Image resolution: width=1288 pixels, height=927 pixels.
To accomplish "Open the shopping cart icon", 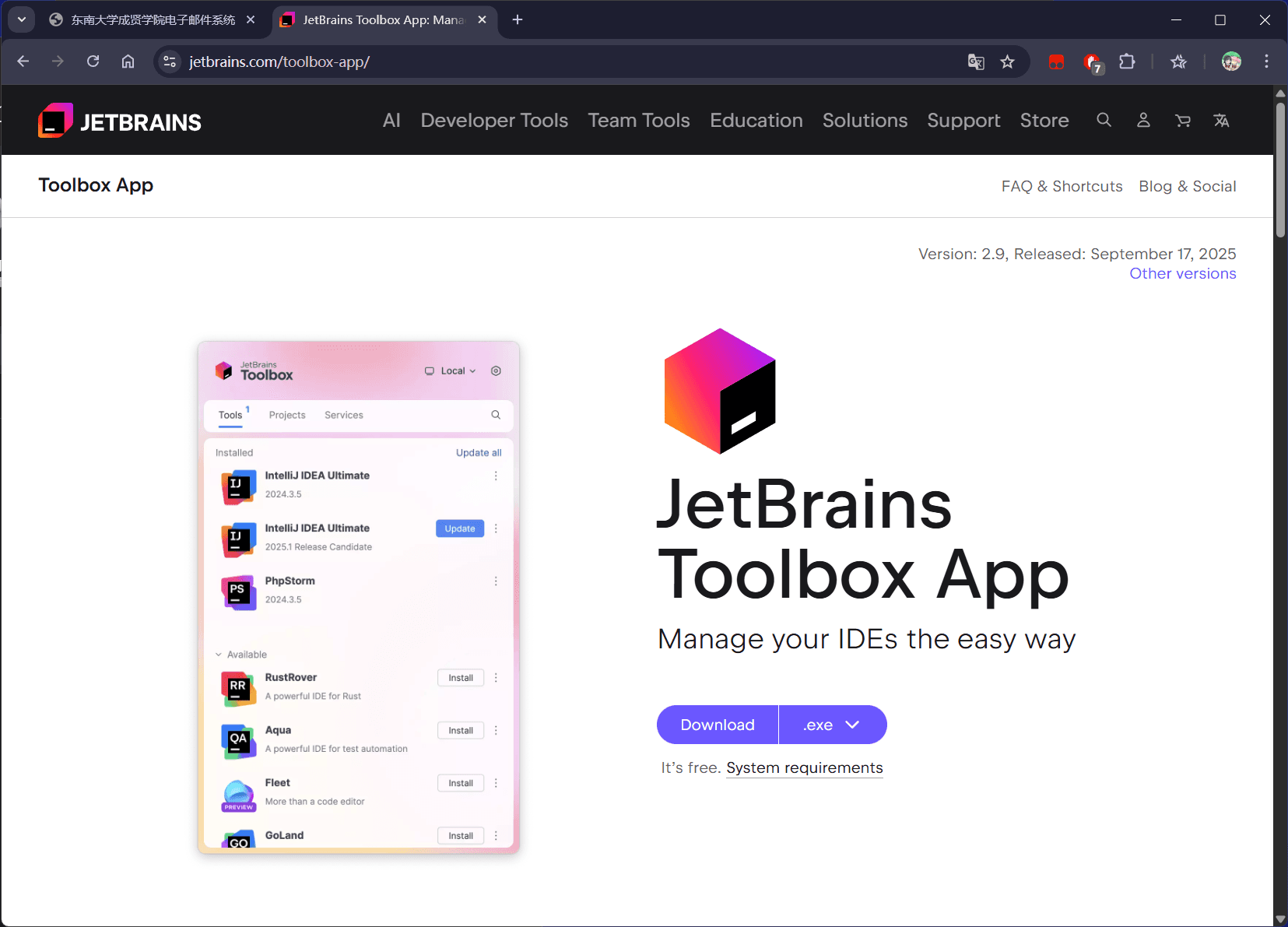I will pyautogui.click(x=1183, y=120).
